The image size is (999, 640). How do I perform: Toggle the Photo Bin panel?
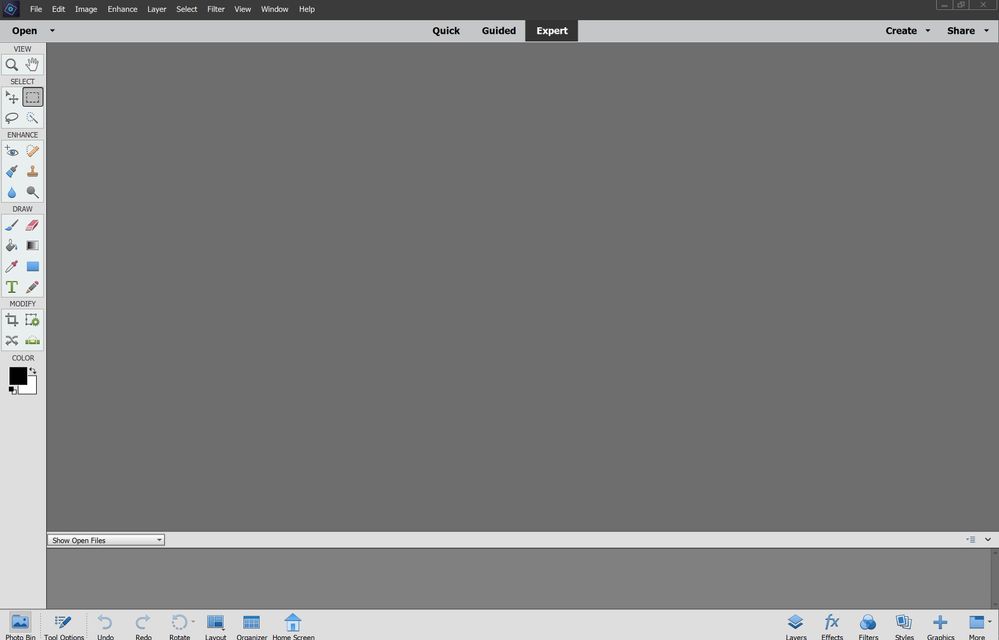point(18,624)
